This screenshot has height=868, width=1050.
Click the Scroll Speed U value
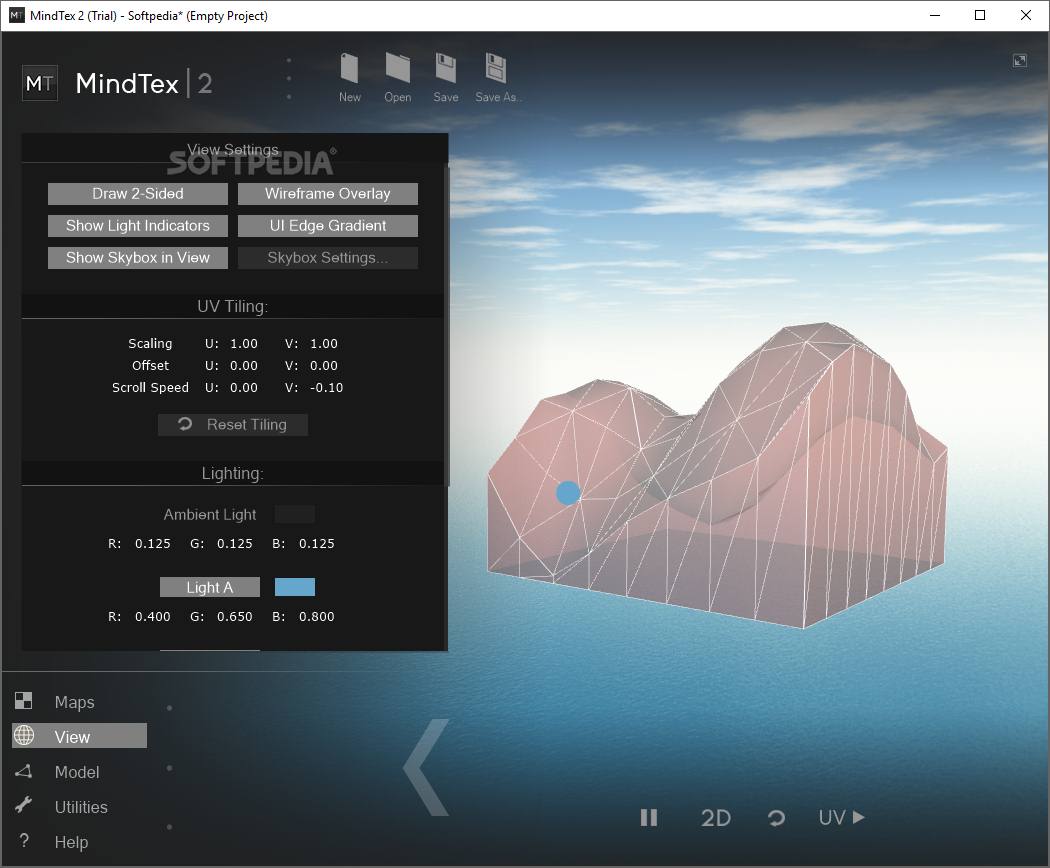click(x=244, y=388)
